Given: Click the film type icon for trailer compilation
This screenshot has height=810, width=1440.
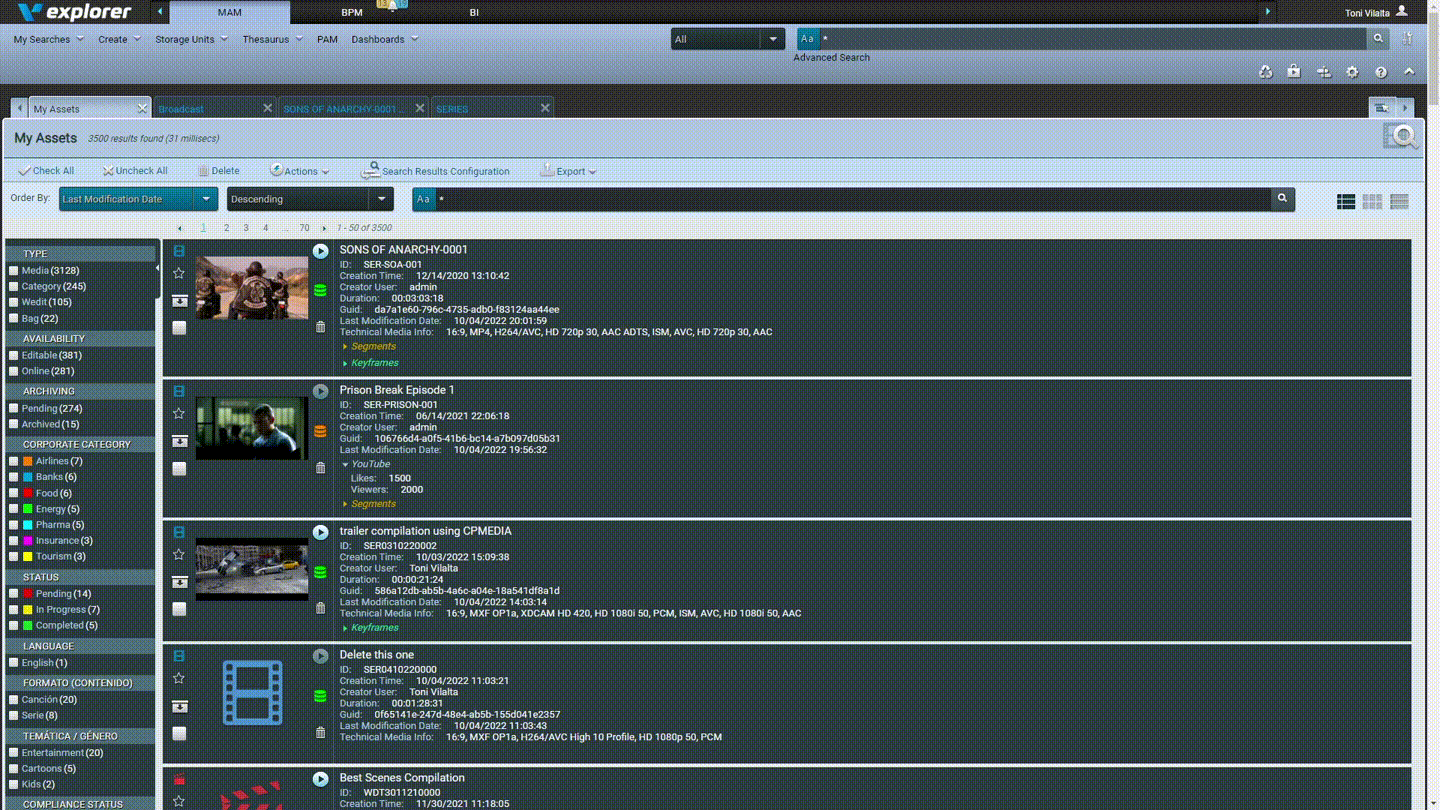Looking at the screenshot, I should 179,532.
